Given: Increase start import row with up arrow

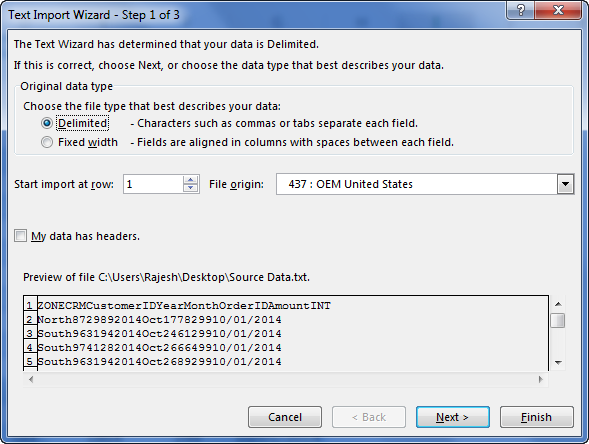Looking at the screenshot, I should click(x=190, y=180).
